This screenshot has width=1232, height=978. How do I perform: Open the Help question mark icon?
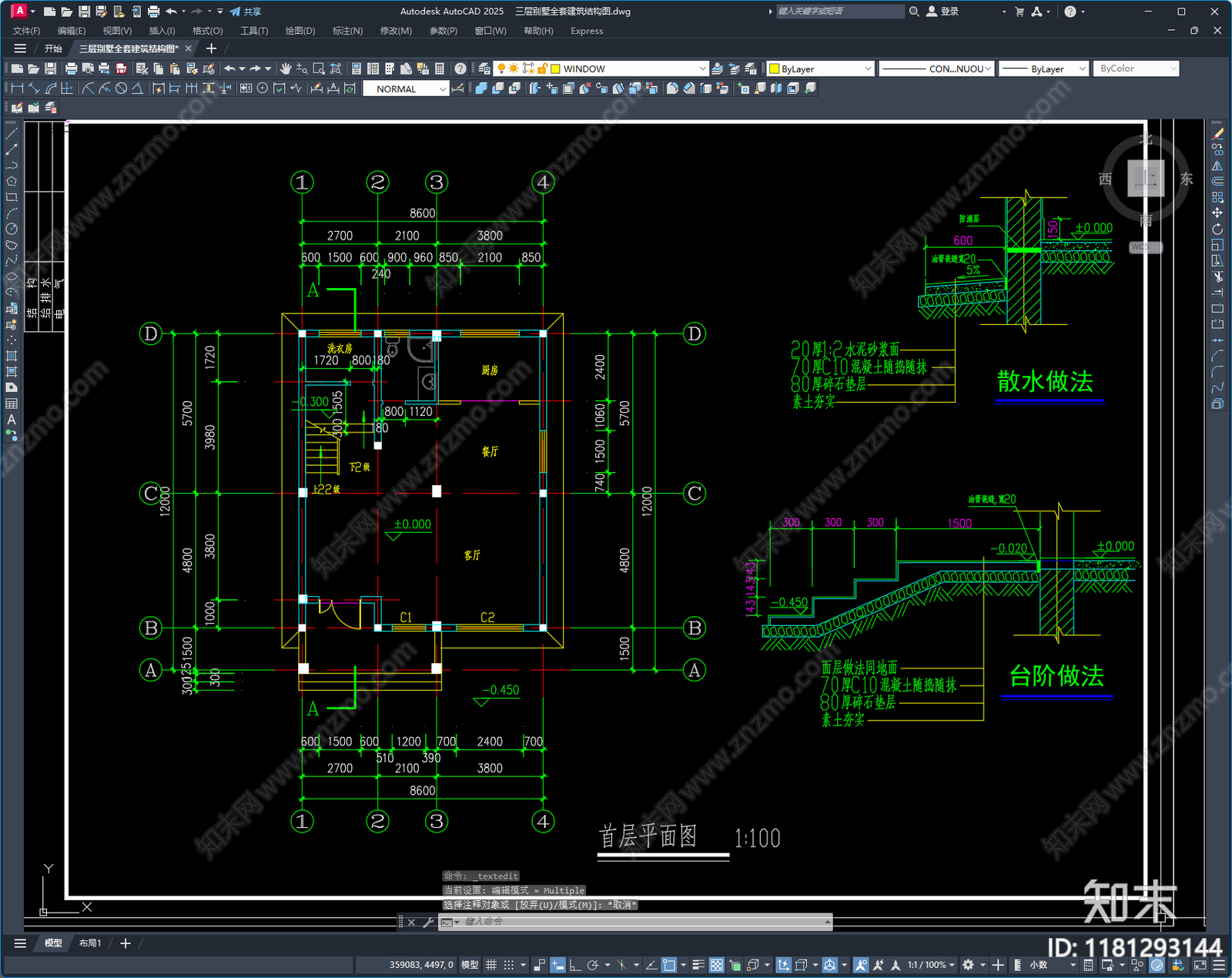[460, 69]
